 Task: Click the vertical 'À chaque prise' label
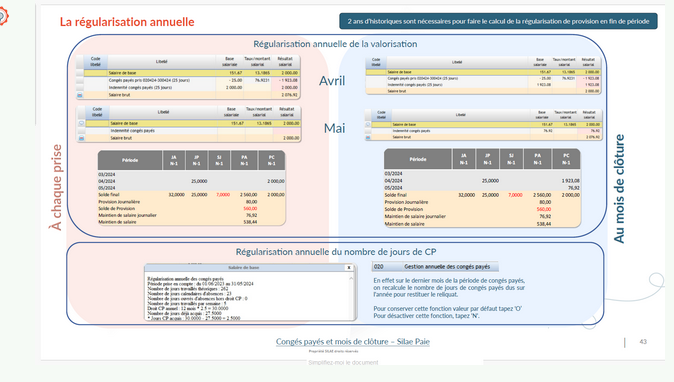pos(55,187)
